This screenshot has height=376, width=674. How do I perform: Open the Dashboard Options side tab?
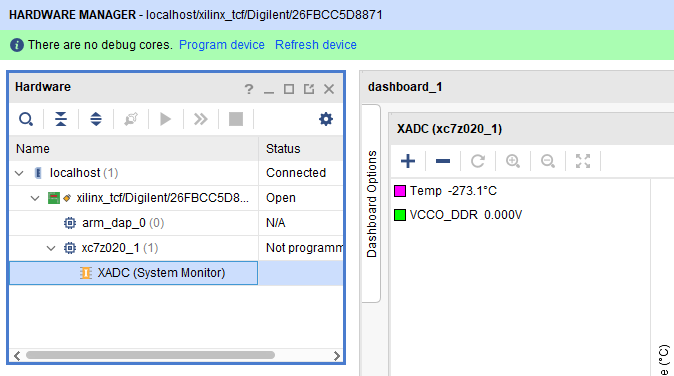click(x=371, y=204)
